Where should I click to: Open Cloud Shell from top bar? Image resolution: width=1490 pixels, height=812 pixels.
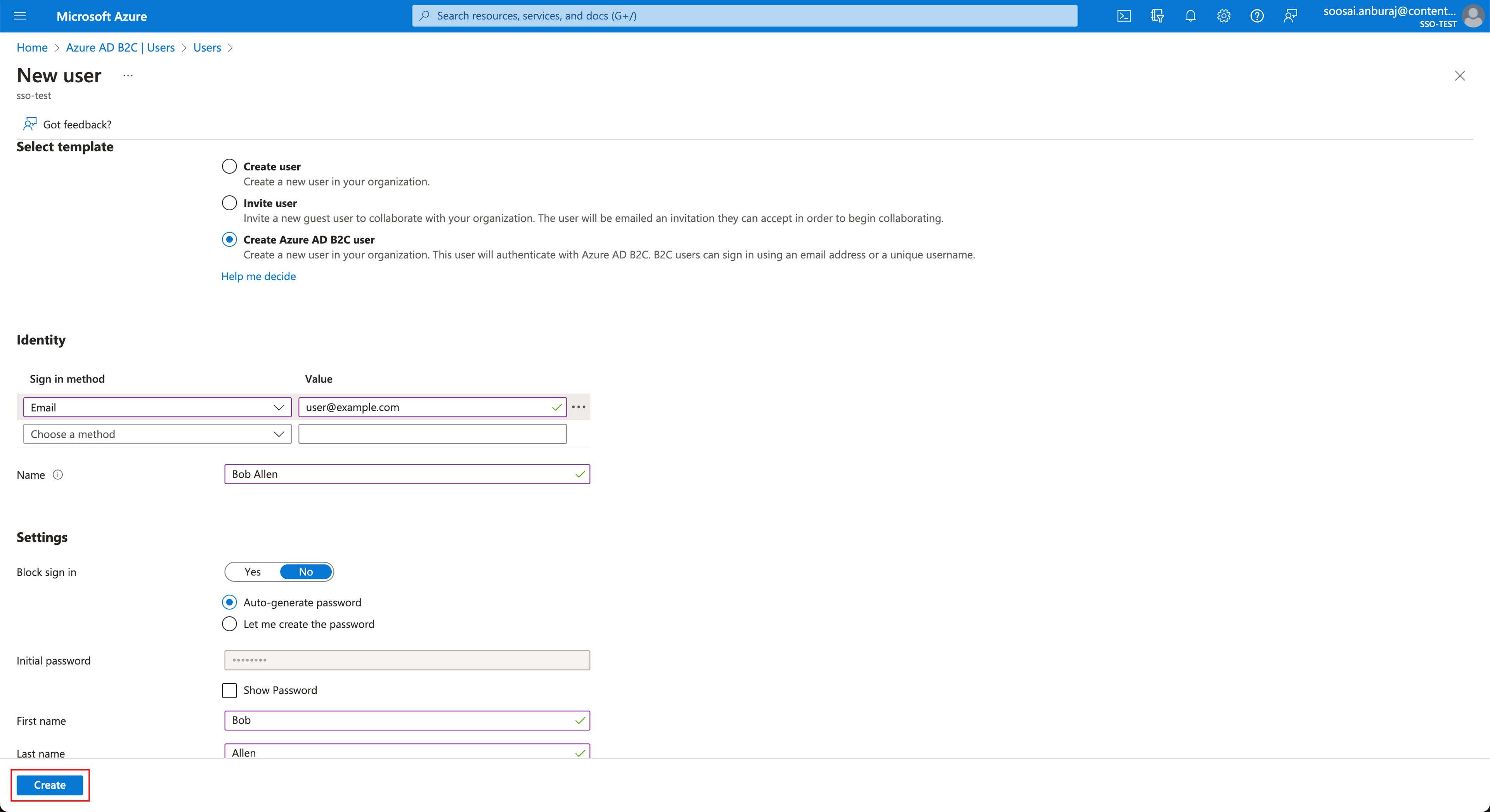coord(1123,16)
